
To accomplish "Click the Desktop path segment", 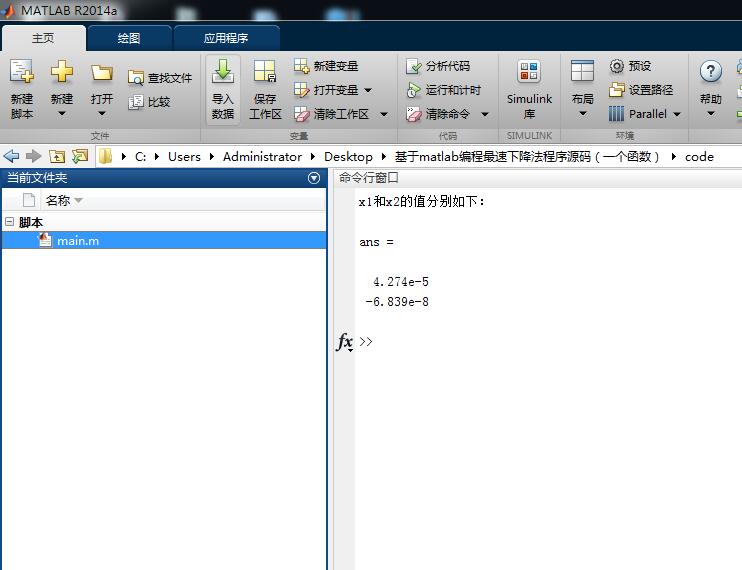I will coord(348,157).
